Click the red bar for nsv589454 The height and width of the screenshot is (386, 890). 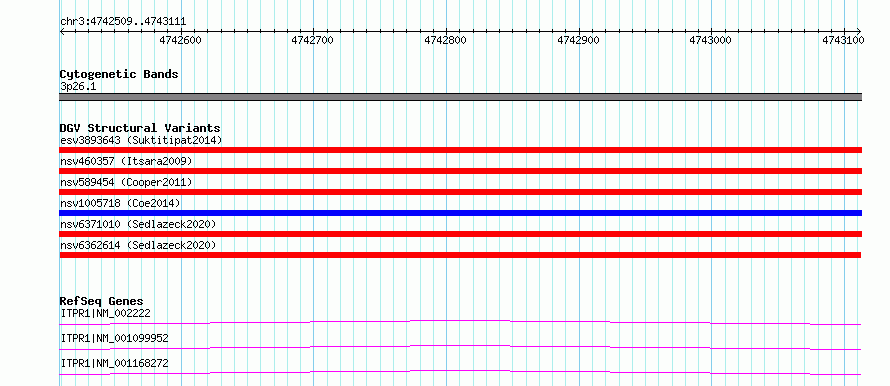pos(460,192)
